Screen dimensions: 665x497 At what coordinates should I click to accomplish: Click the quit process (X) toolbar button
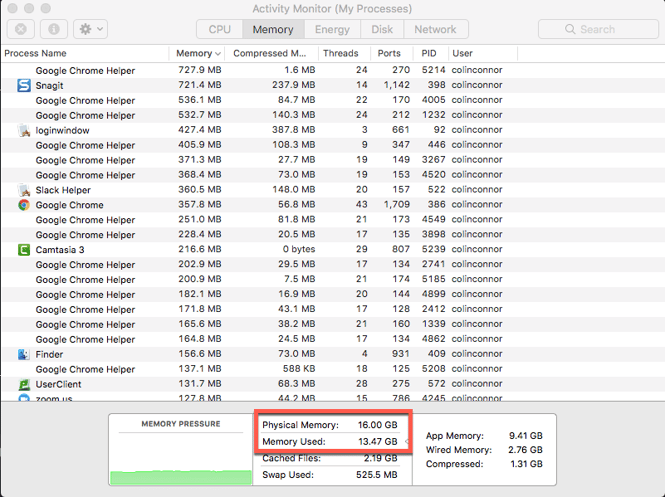(21, 29)
